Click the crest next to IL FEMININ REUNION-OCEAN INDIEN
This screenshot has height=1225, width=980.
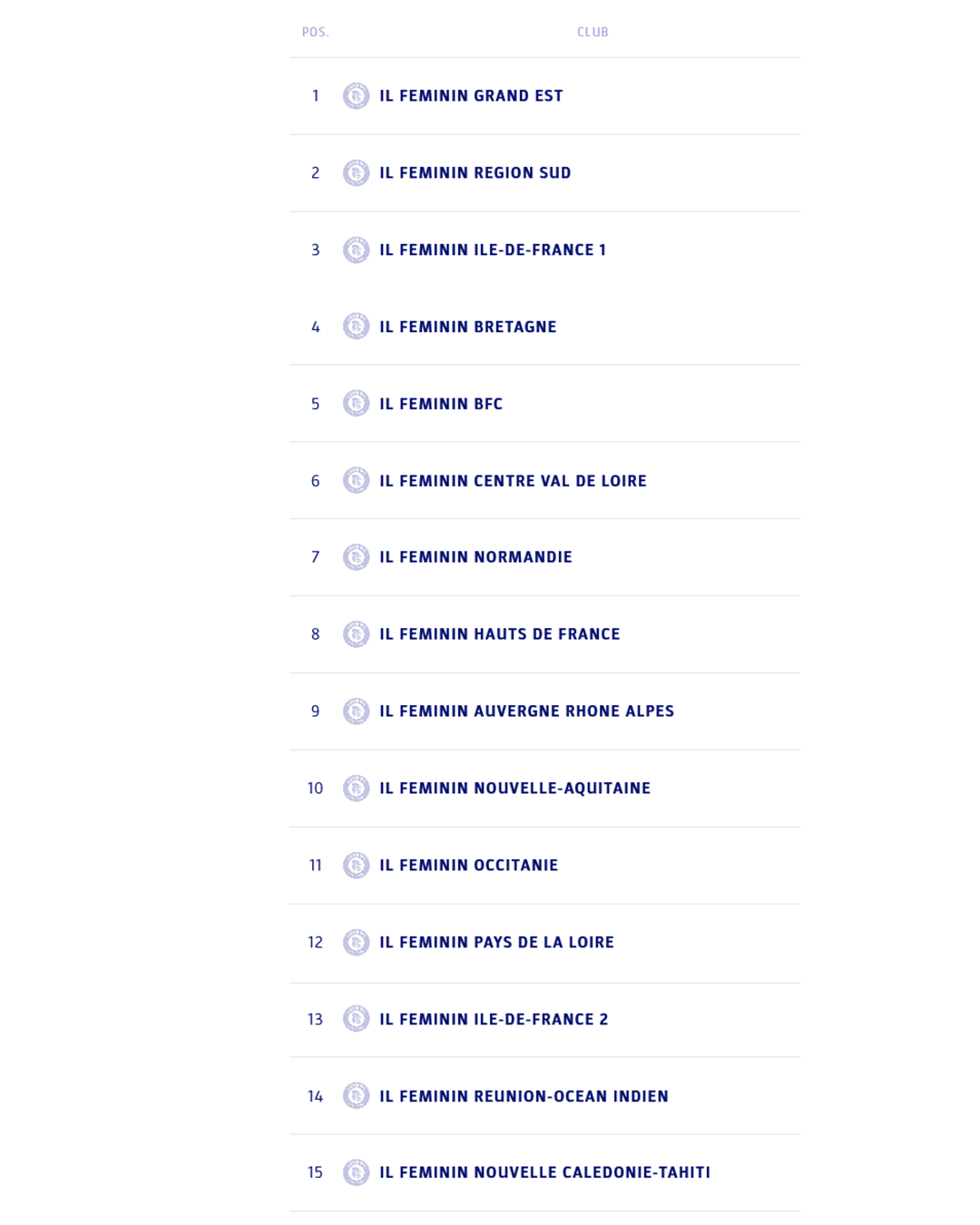tap(356, 1096)
